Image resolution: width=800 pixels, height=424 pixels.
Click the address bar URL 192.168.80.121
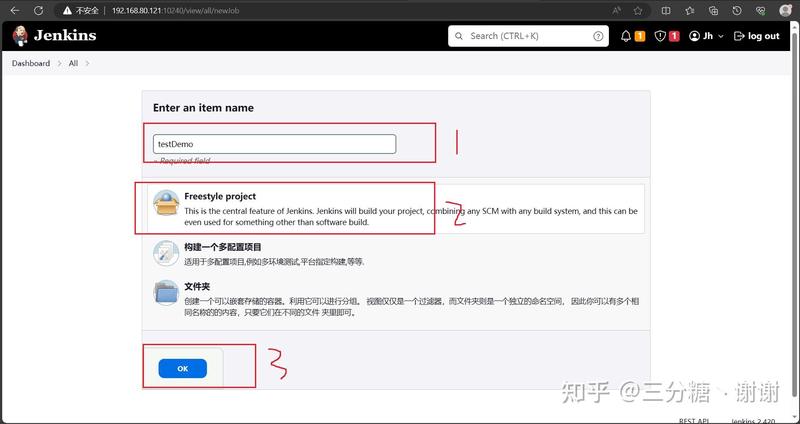click(175, 10)
